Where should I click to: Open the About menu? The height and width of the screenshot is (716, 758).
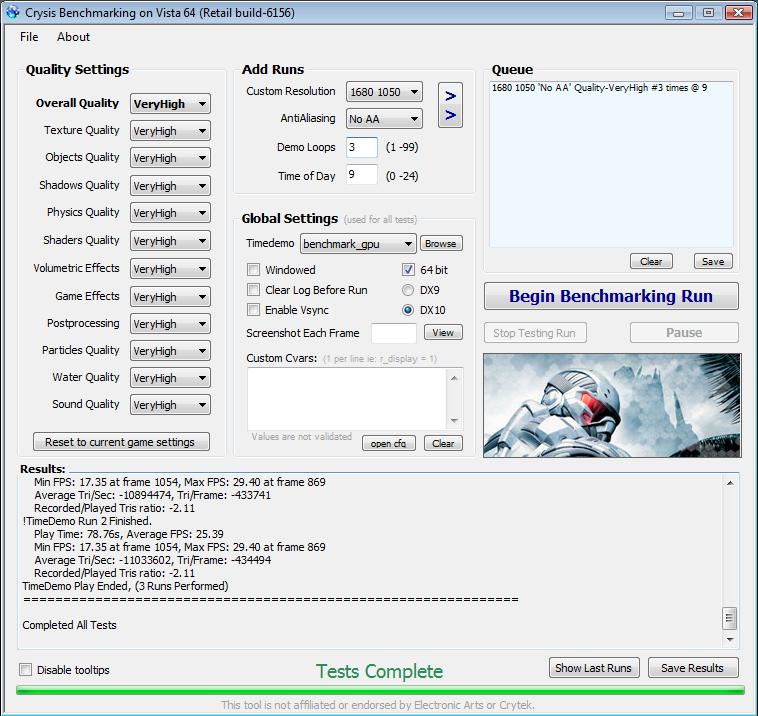tap(73, 37)
